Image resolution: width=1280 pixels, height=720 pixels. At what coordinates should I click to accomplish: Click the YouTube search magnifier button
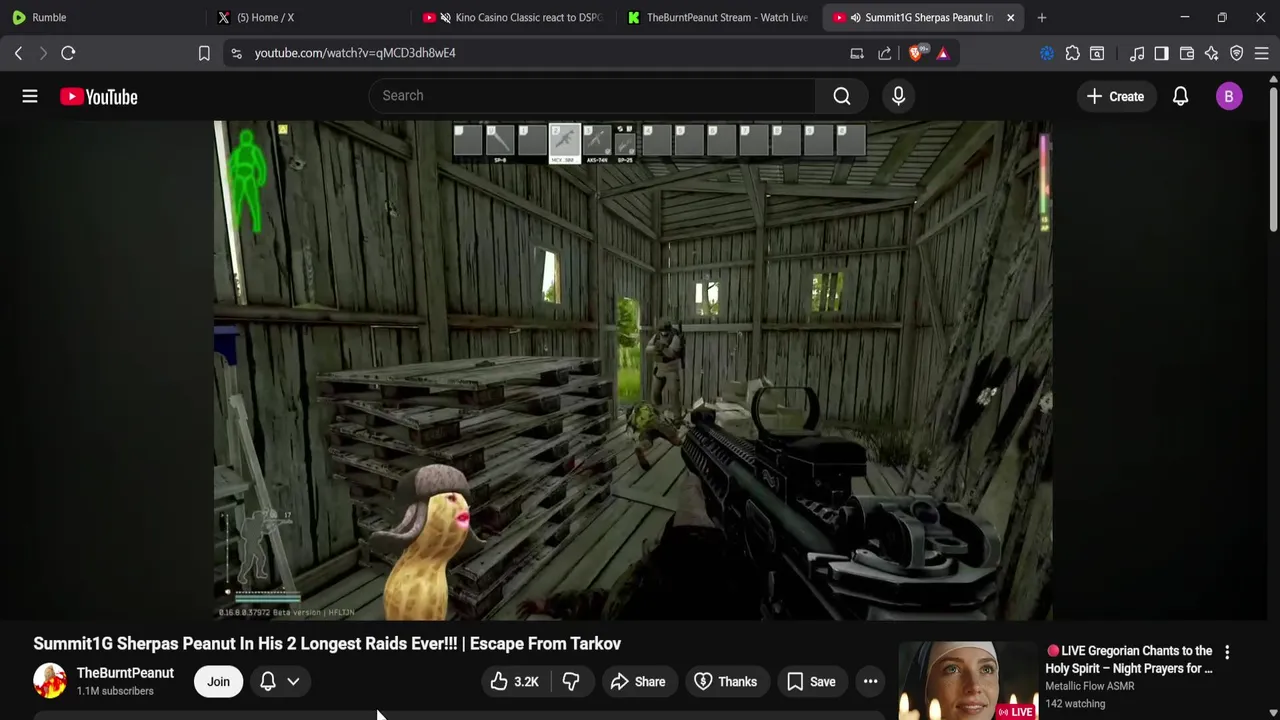point(842,96)
